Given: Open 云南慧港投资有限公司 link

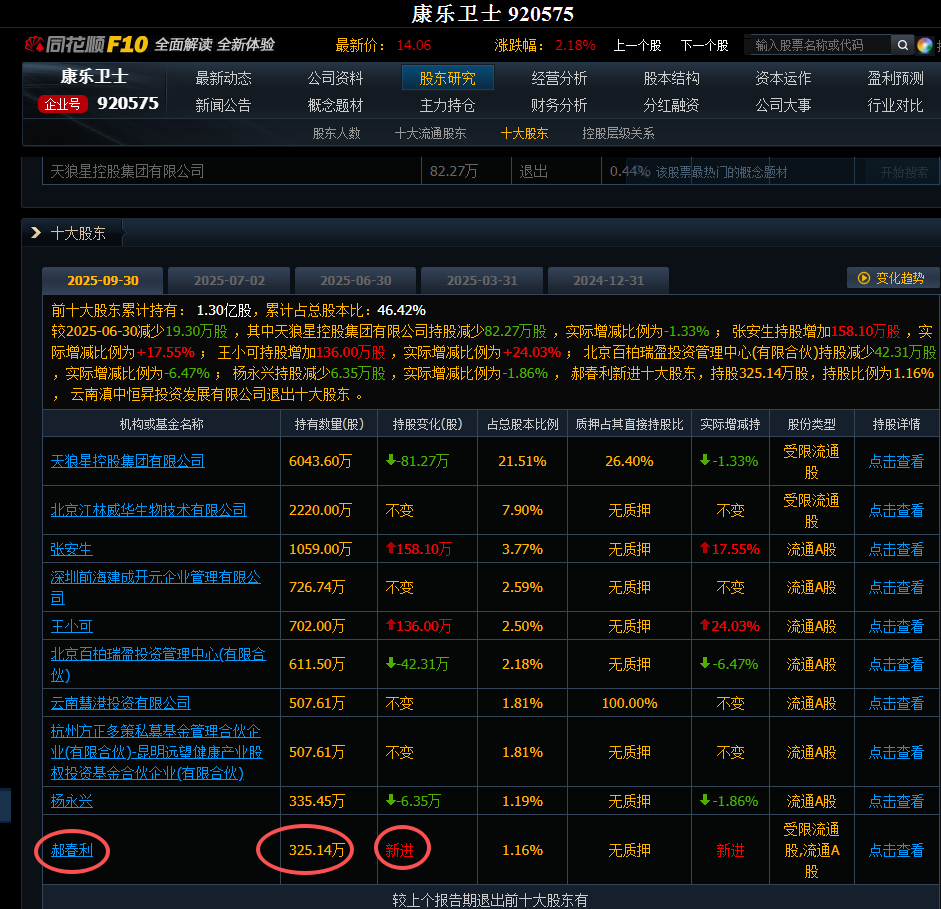Looking at the screenshot, I should (120, 703).
